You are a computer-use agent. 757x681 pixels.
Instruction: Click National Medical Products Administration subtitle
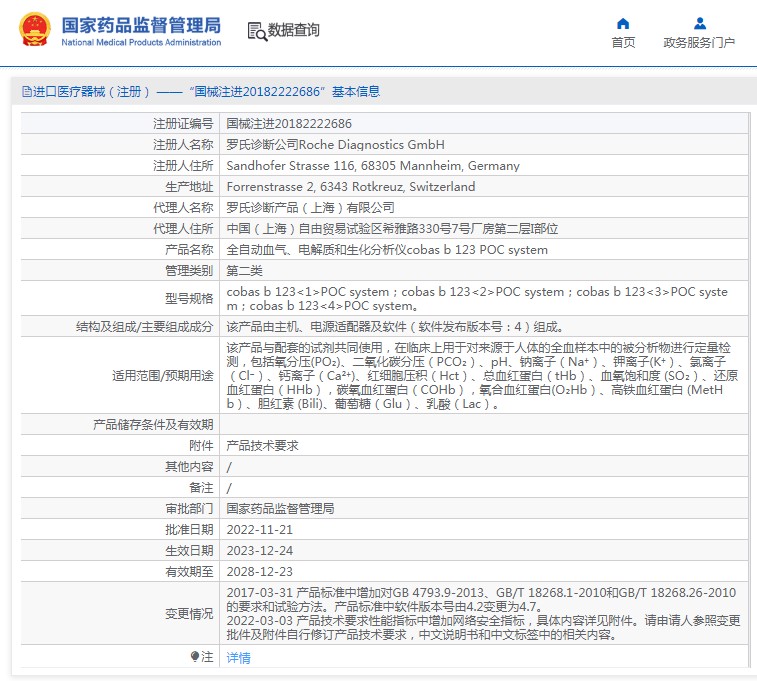coord(141,42)
